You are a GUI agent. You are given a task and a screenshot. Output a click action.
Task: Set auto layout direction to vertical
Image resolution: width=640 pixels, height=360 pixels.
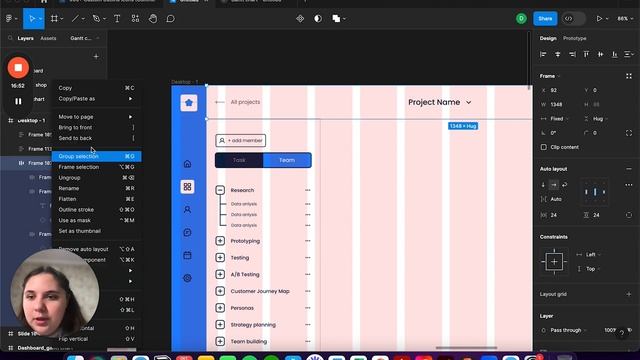pyautogui.click(x=543, y=185)
